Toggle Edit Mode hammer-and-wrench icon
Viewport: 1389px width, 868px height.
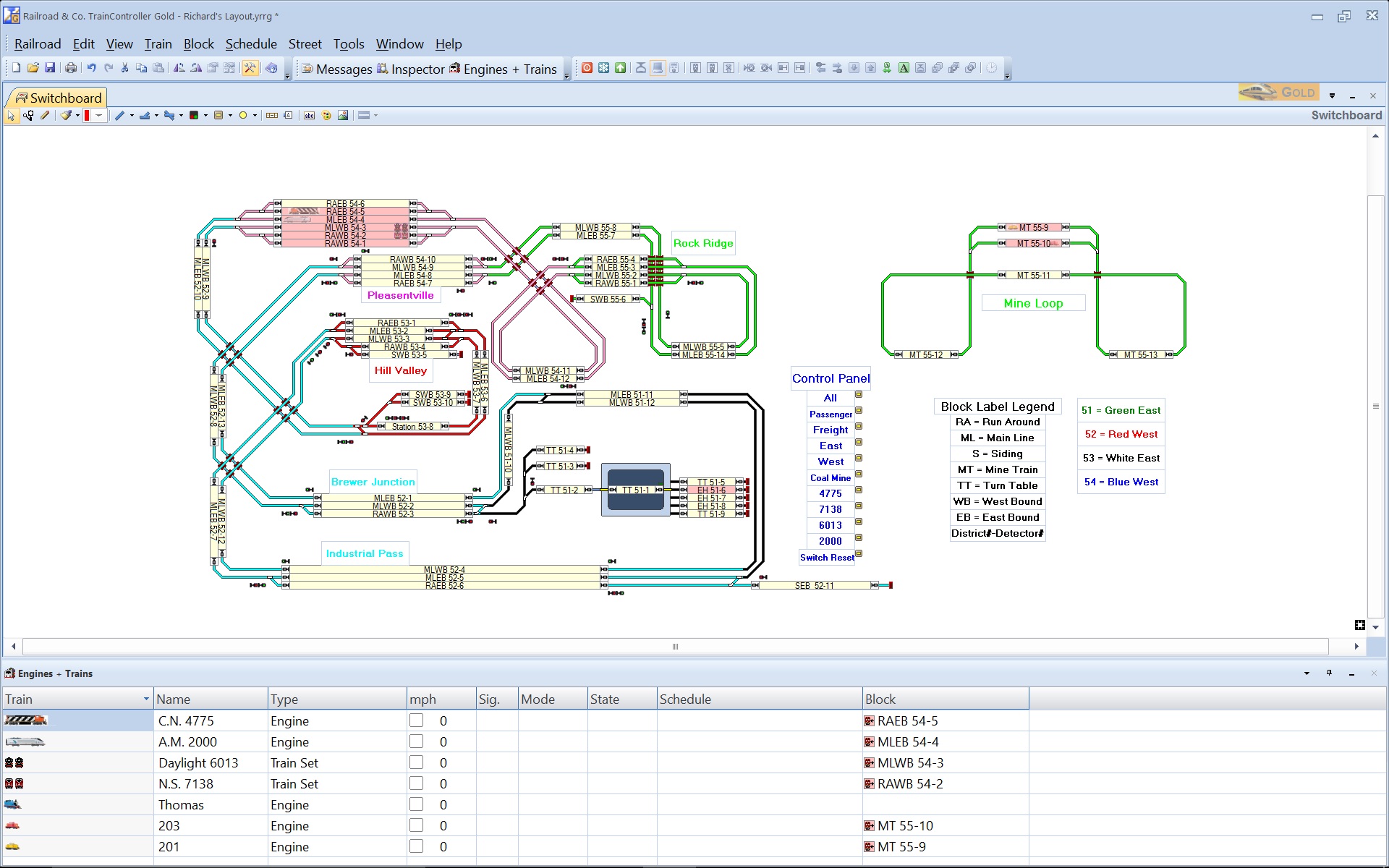tap(250, 68)
